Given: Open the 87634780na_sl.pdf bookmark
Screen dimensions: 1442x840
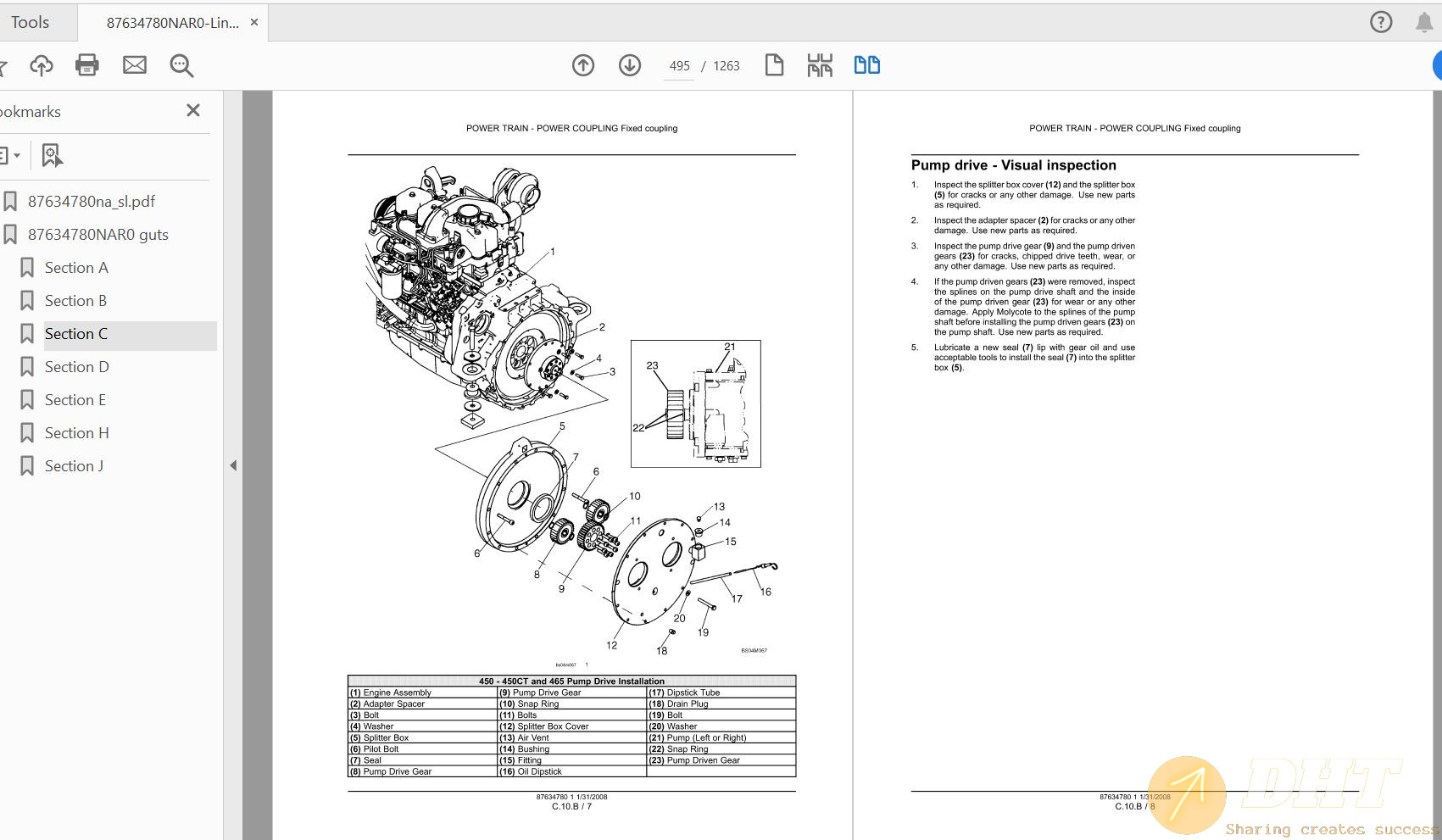Looking at the screenshot, I should click(x=92, y=201).
